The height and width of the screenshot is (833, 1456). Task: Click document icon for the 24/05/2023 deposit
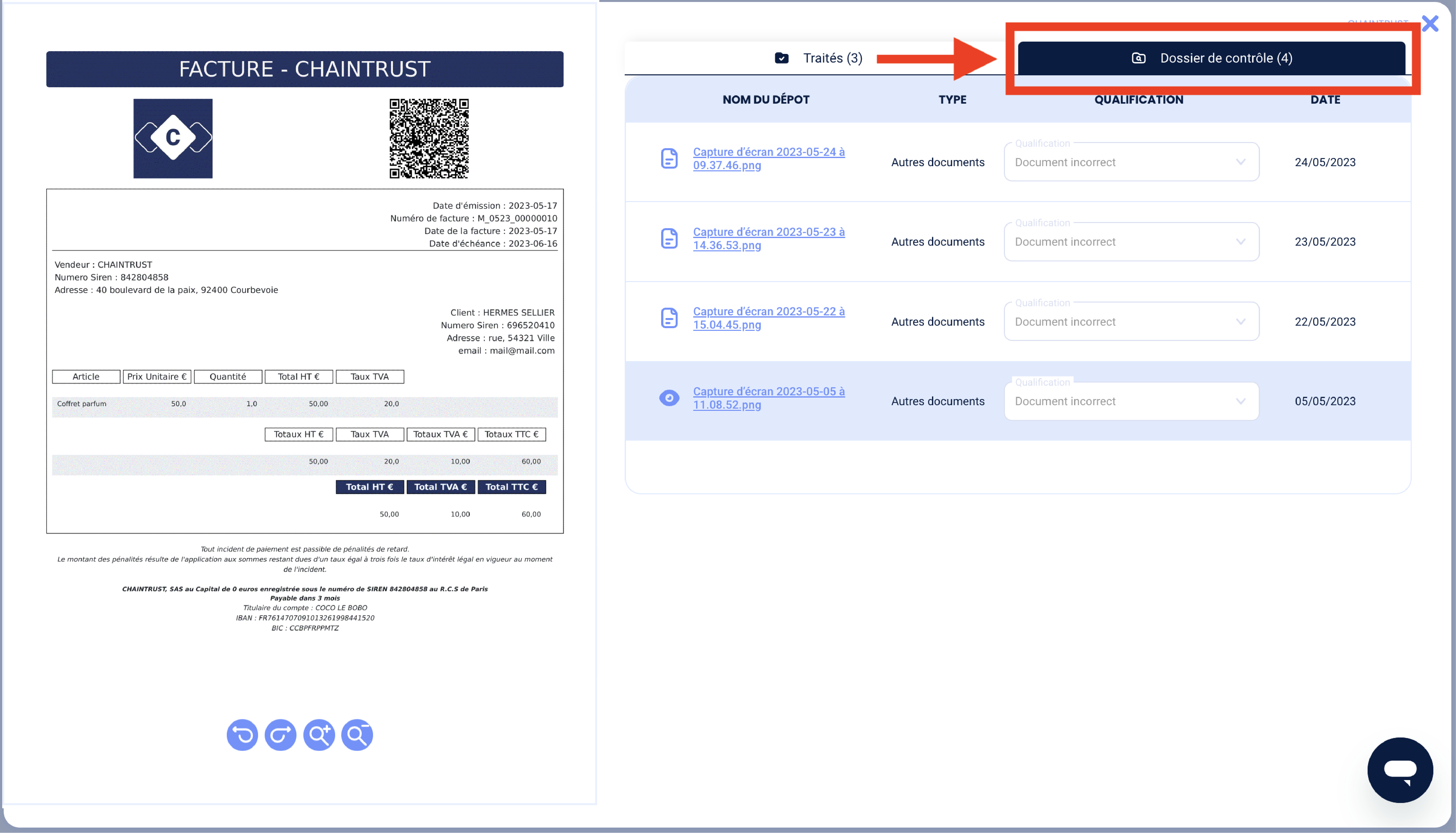pos(669,159)
